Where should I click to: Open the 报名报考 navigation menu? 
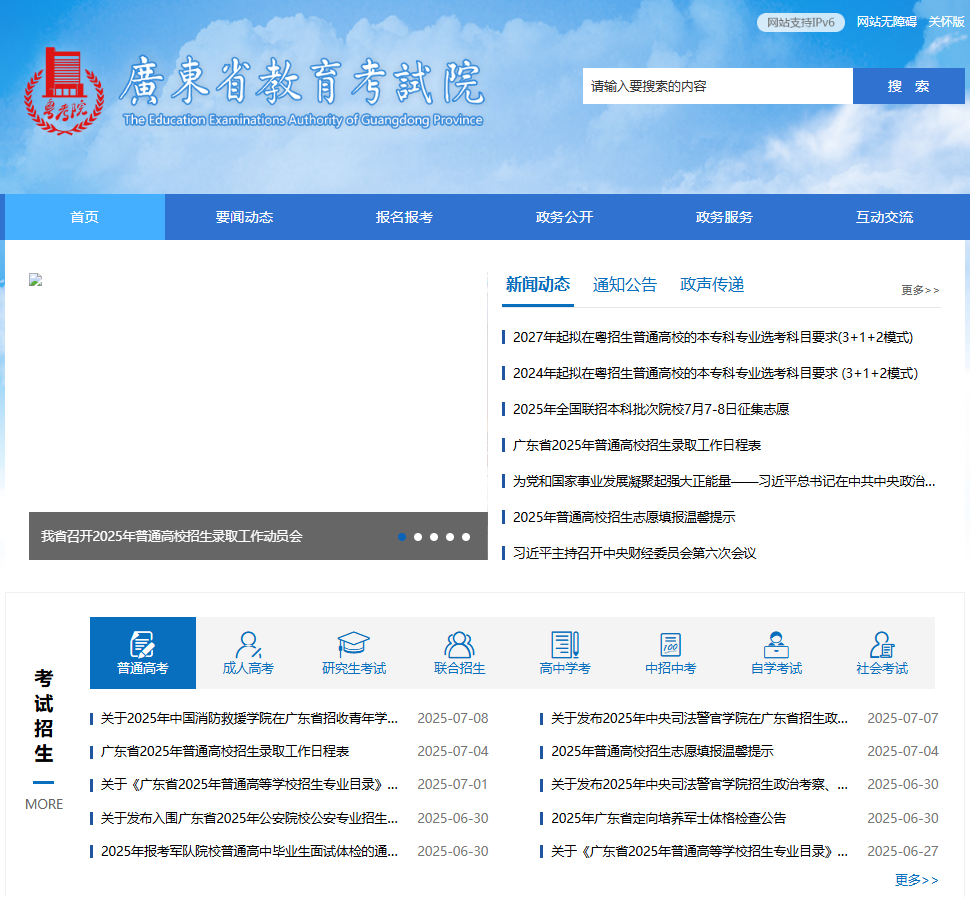[x=404, y=217]
